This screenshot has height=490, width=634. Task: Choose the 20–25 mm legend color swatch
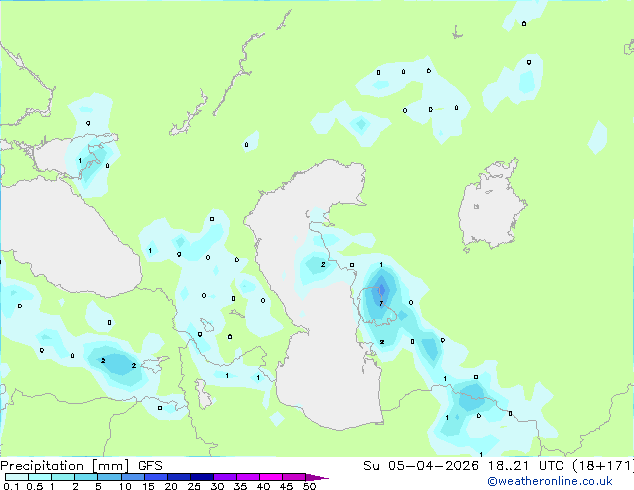point(179,477)
